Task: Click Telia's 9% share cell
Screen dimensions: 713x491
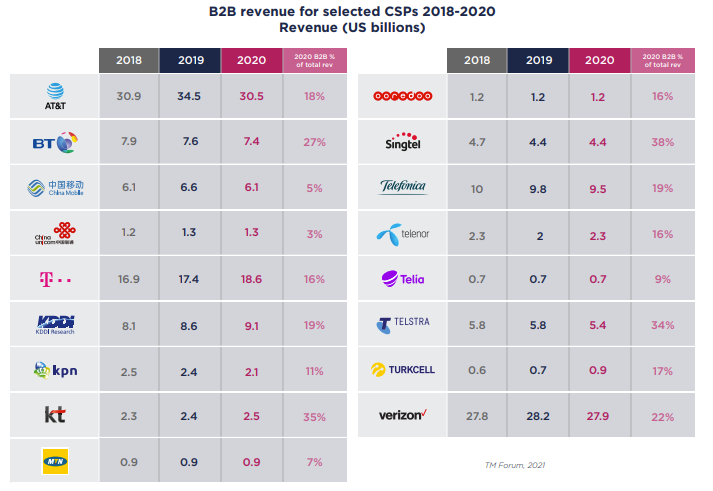Action: 663,279
